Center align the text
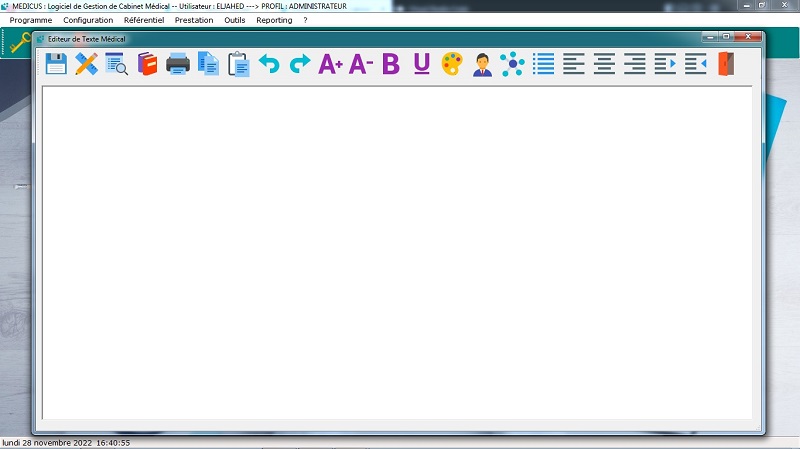Image resolution: width=800 pixels, height=449 pixels. [604, 64]
